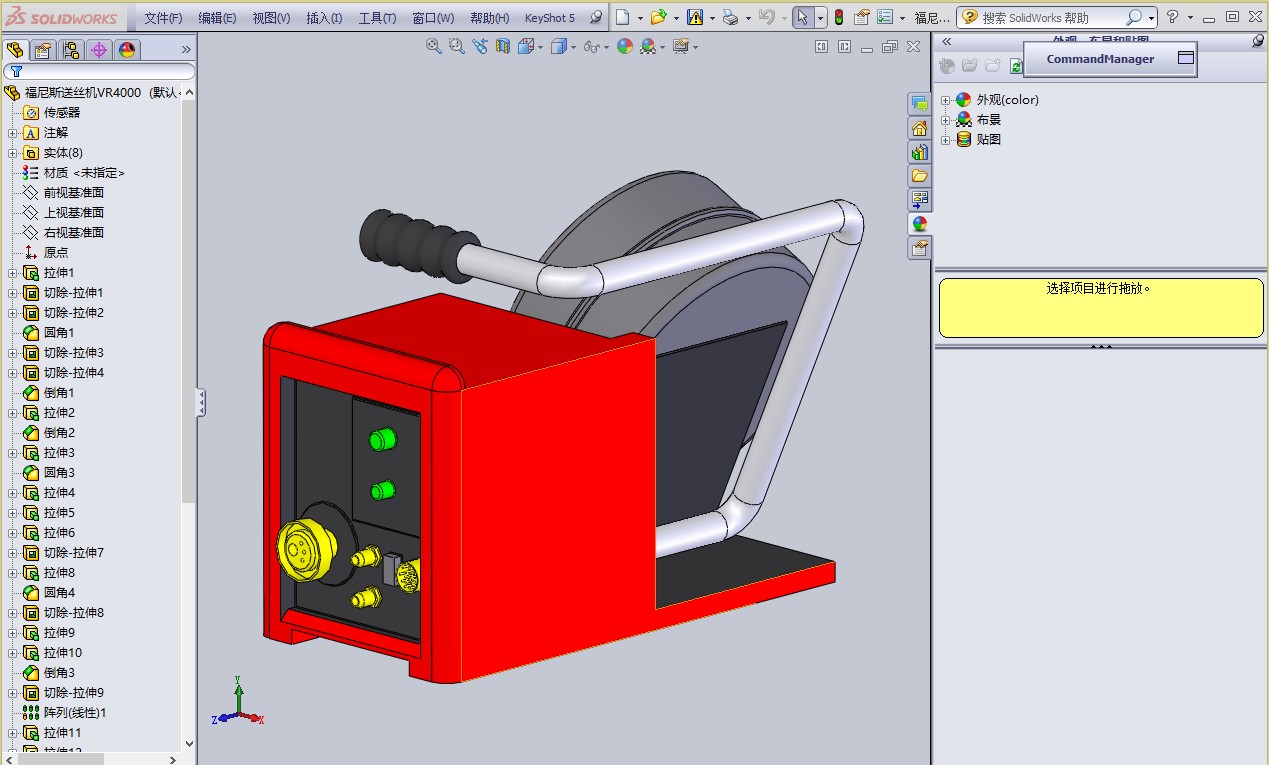This screenshot has width=1269, height=765.
Task: Collapse the task pane with double chevron
Action: point(946,42)
